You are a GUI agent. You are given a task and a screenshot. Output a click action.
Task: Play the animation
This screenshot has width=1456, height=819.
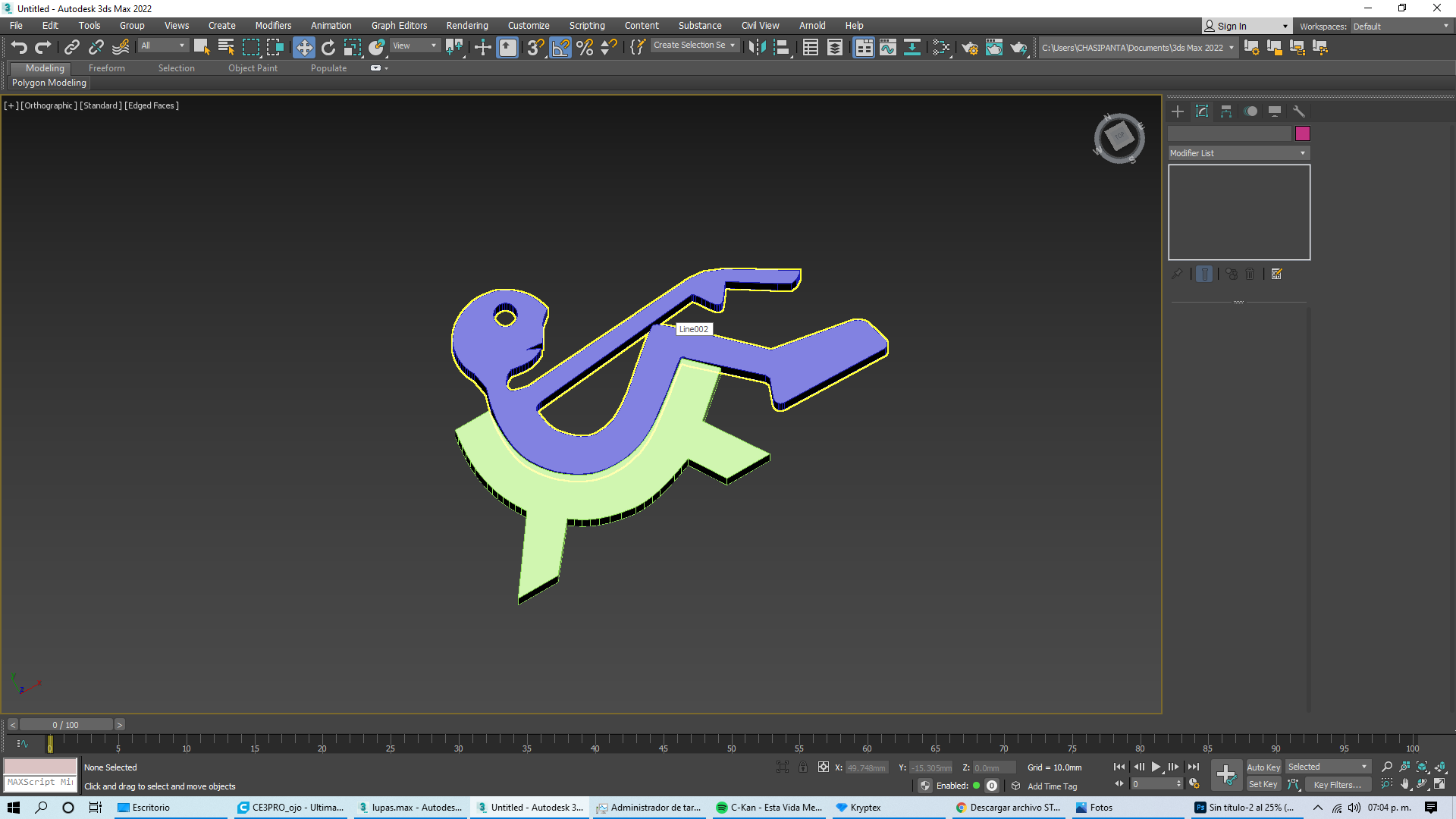tap(1156, 767)
